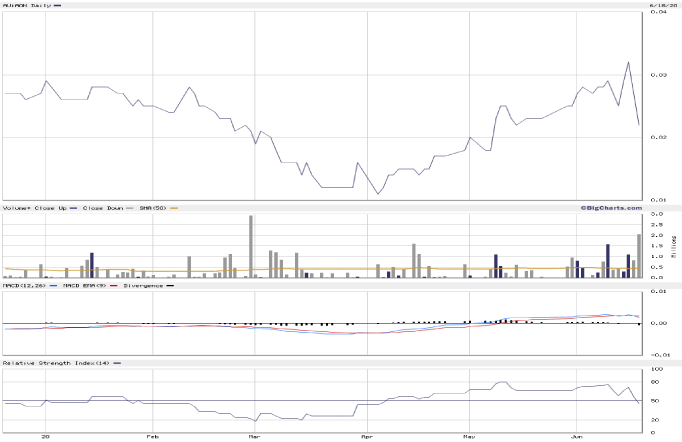This screenshot has height=442, width=682.
Task: Select the Apr marker on the time axis
Action: pos(367,436)
